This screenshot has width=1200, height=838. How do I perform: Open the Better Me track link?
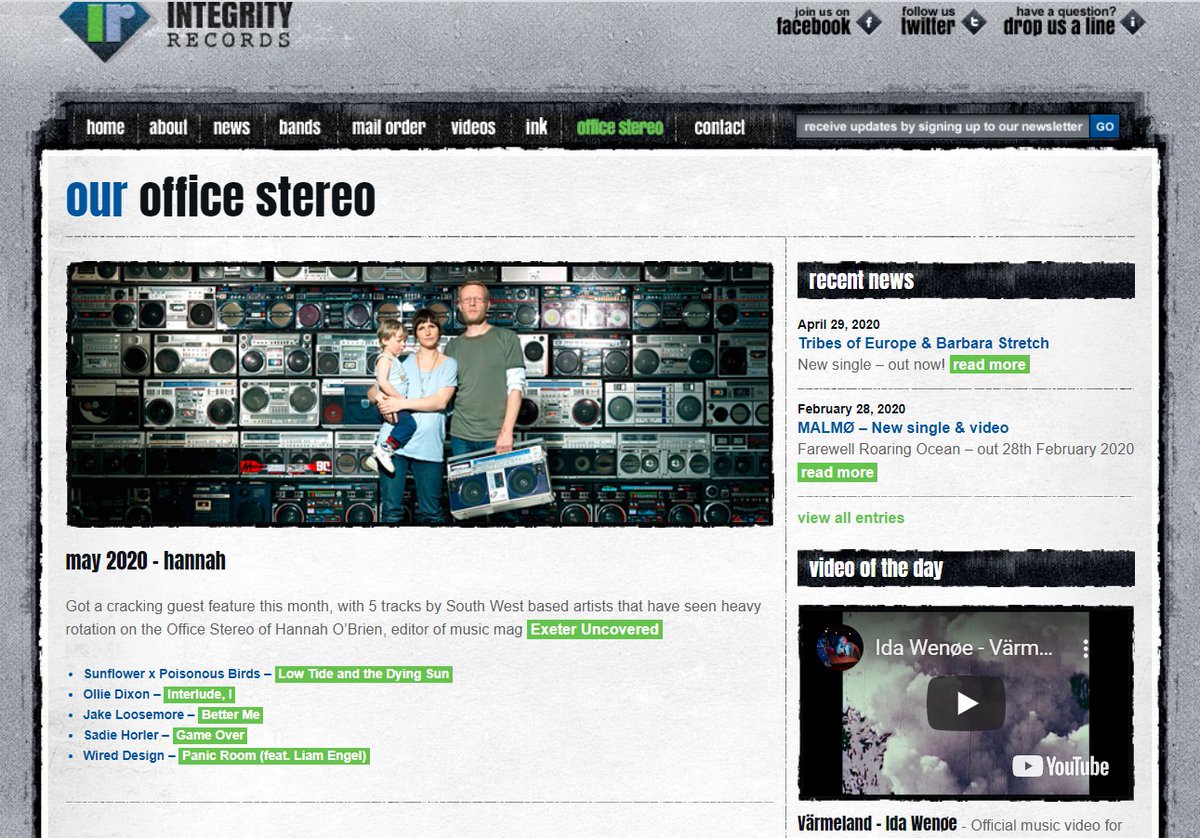231,715
